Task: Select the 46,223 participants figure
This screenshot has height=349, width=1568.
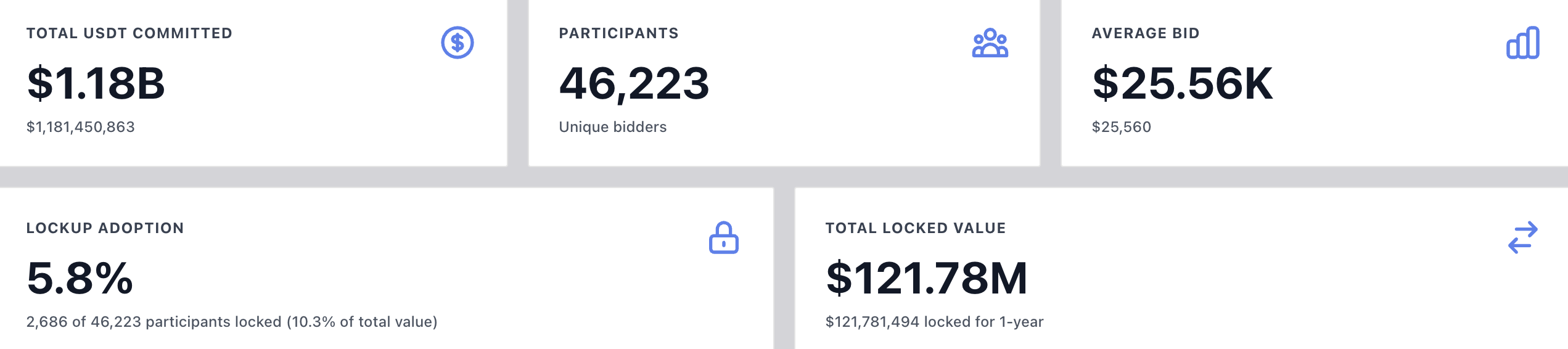Action: (x=634, y=83)
